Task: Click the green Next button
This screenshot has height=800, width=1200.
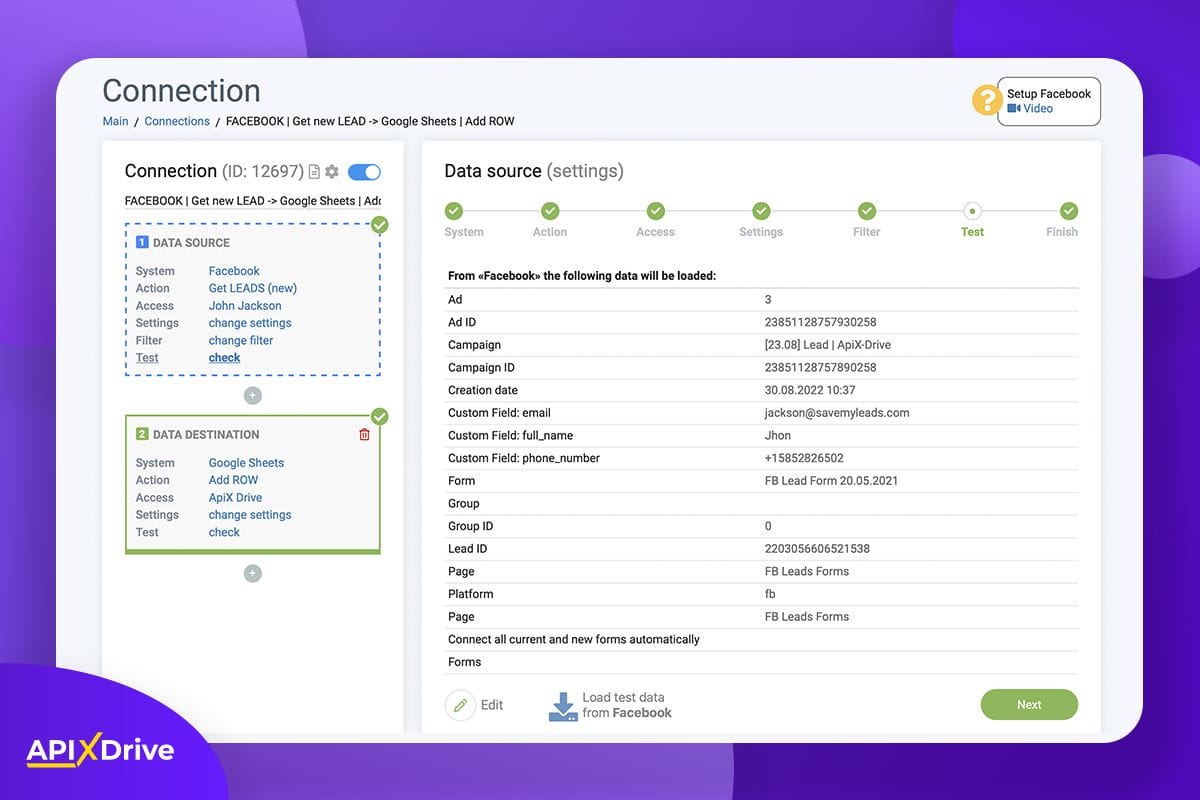Action: [1029, 705]
